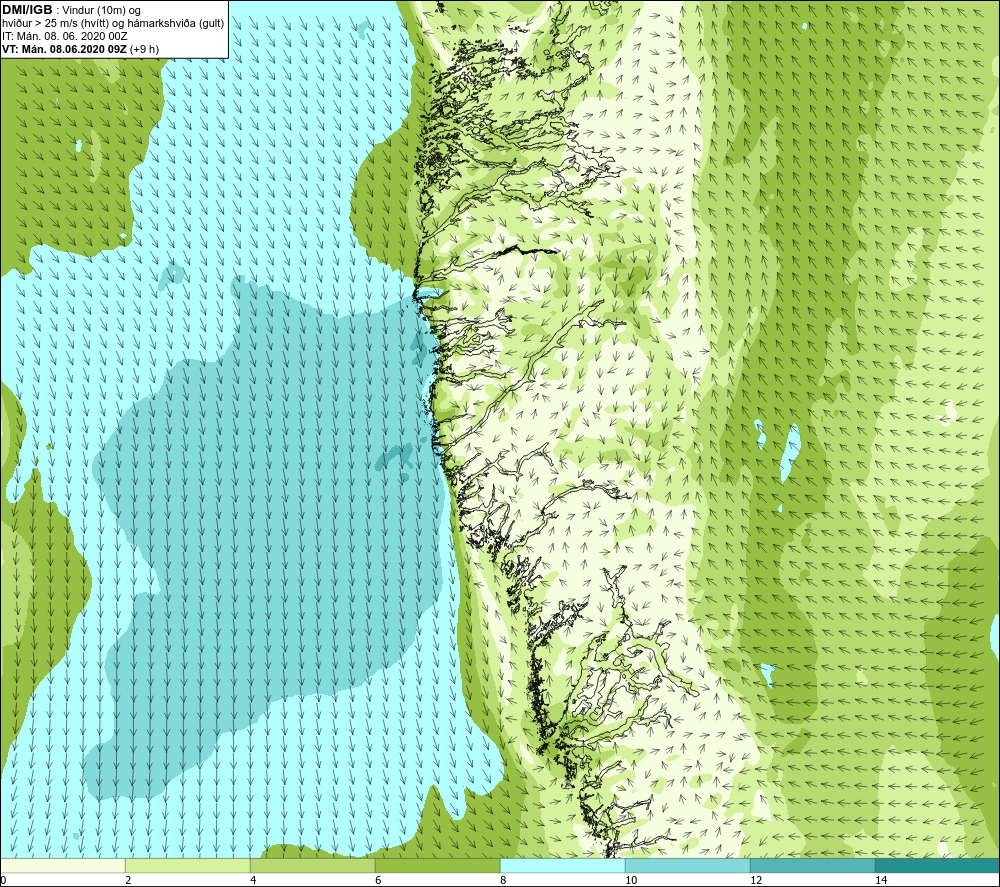1000x887 pixels.
Task: Click the 4–6 m/s green swatch
Action: click(x=312, y=865)
